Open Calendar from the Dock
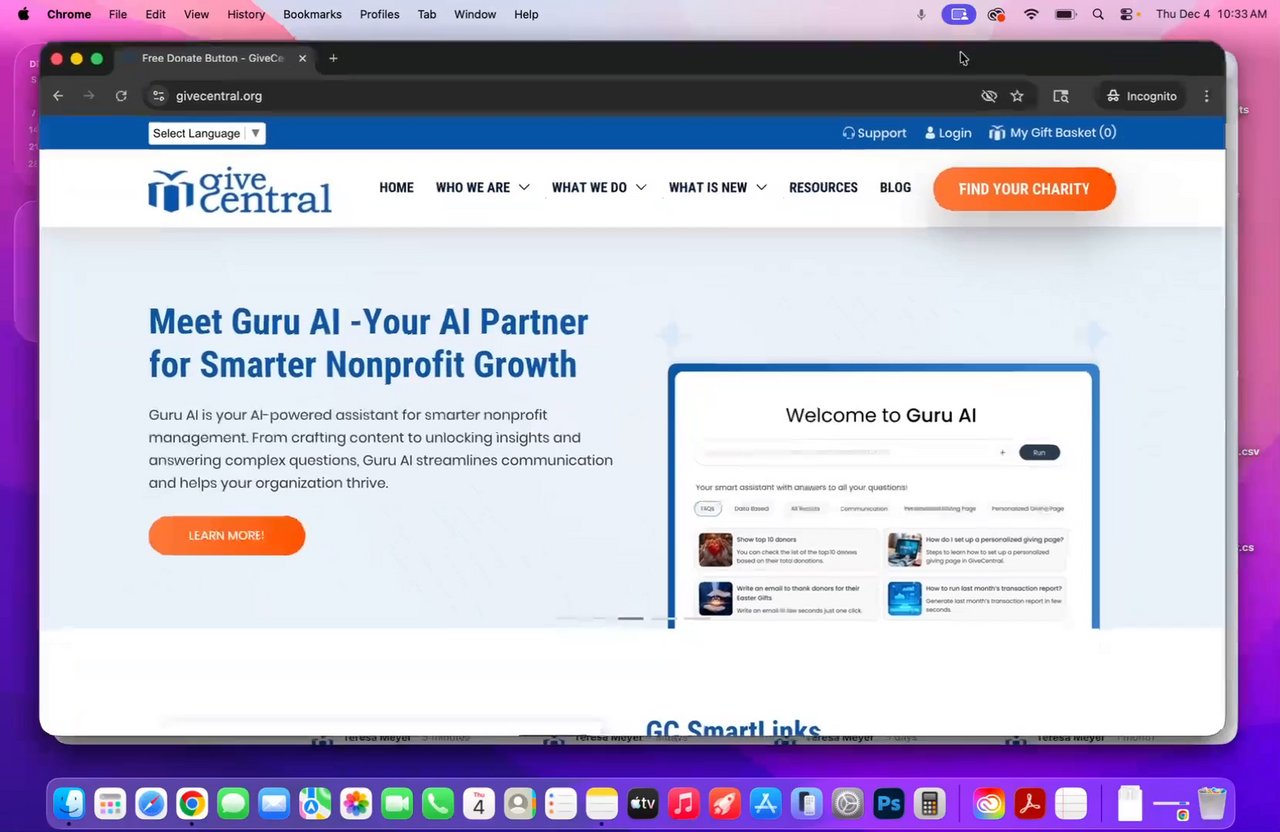The height and width of the screenshot is (832, 1280). (479, 803)
